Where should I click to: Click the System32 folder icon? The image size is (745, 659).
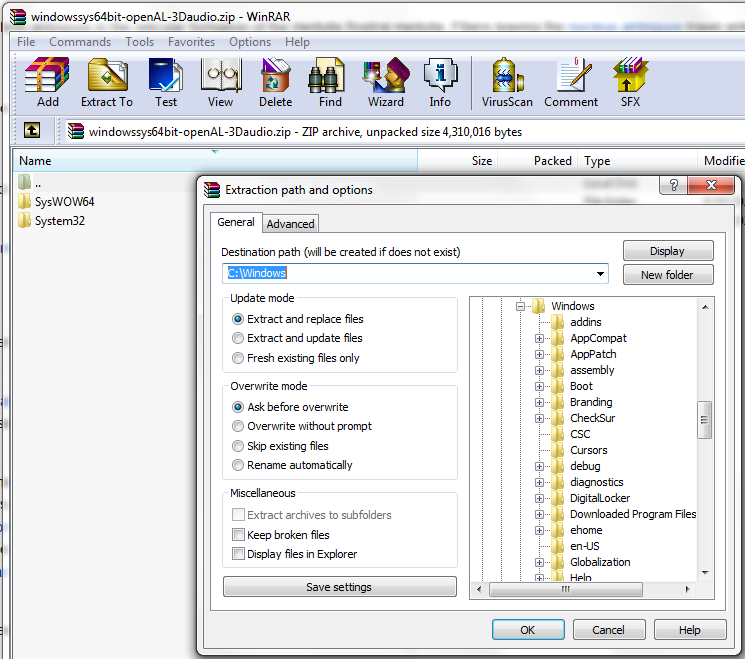click(24, 220)
